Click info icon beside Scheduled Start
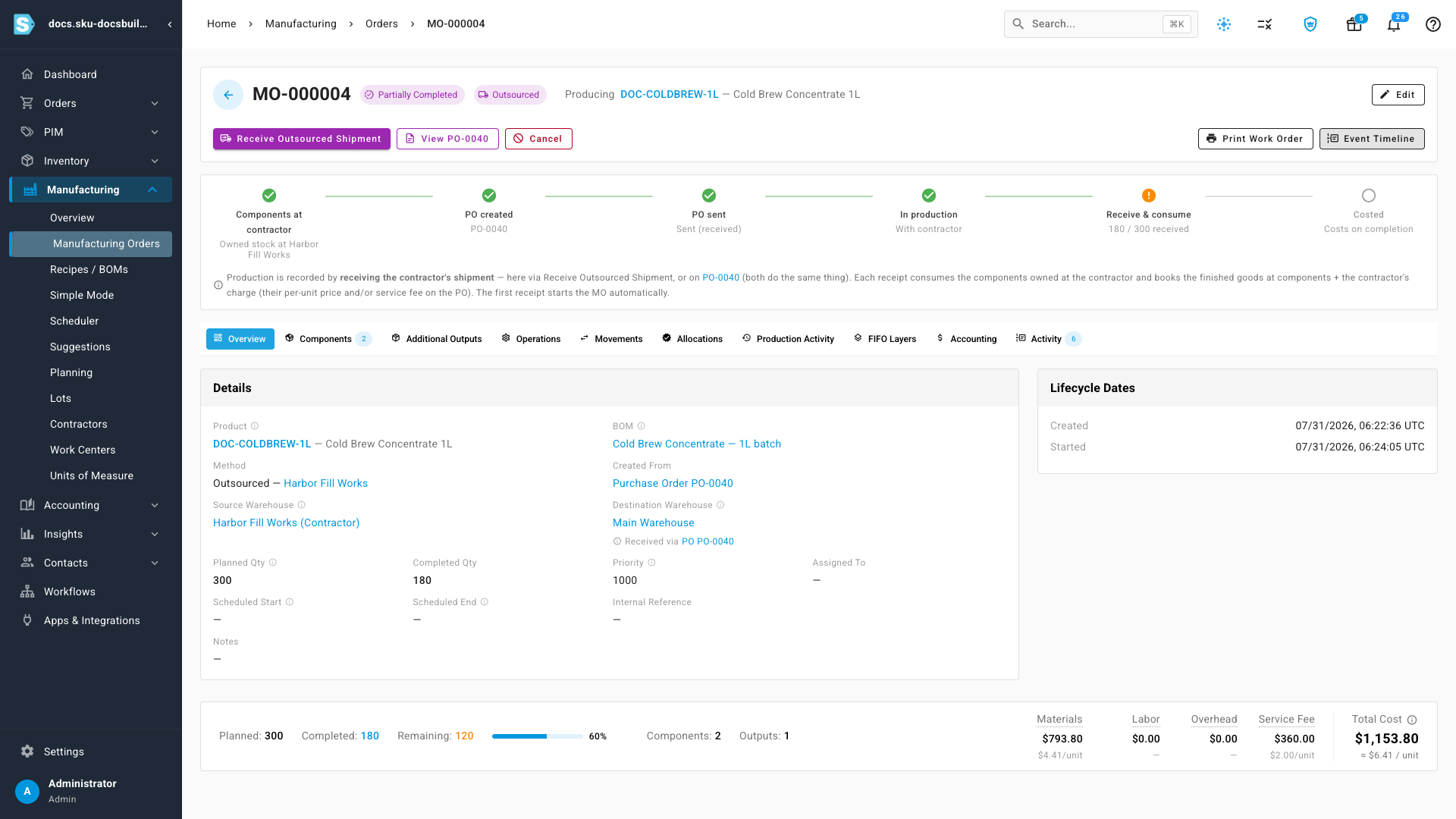This screenshot has height=819, width=1456. [289, 602]
